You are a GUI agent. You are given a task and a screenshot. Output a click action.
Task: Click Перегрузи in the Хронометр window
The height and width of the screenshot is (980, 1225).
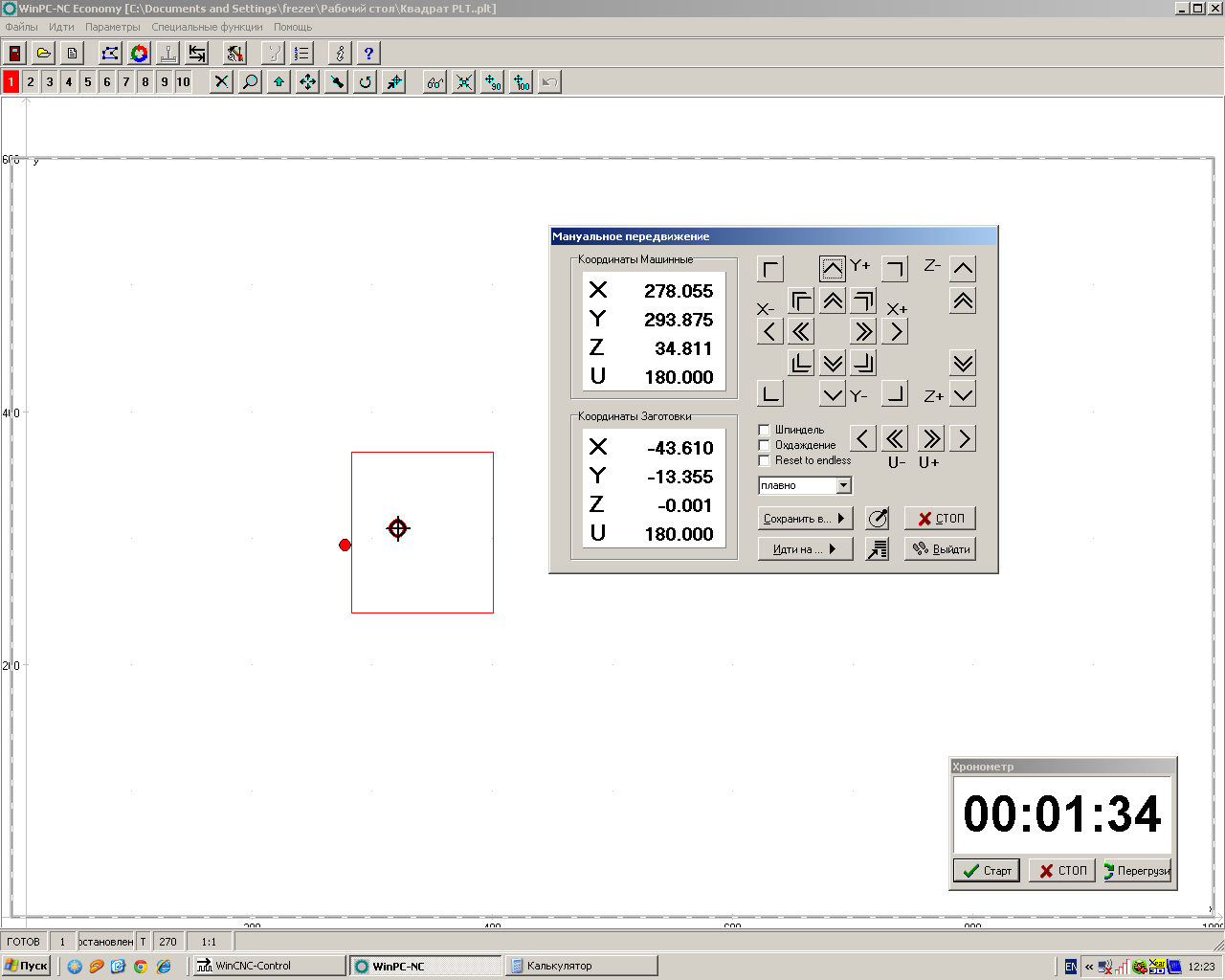(x=1137, y=871)
